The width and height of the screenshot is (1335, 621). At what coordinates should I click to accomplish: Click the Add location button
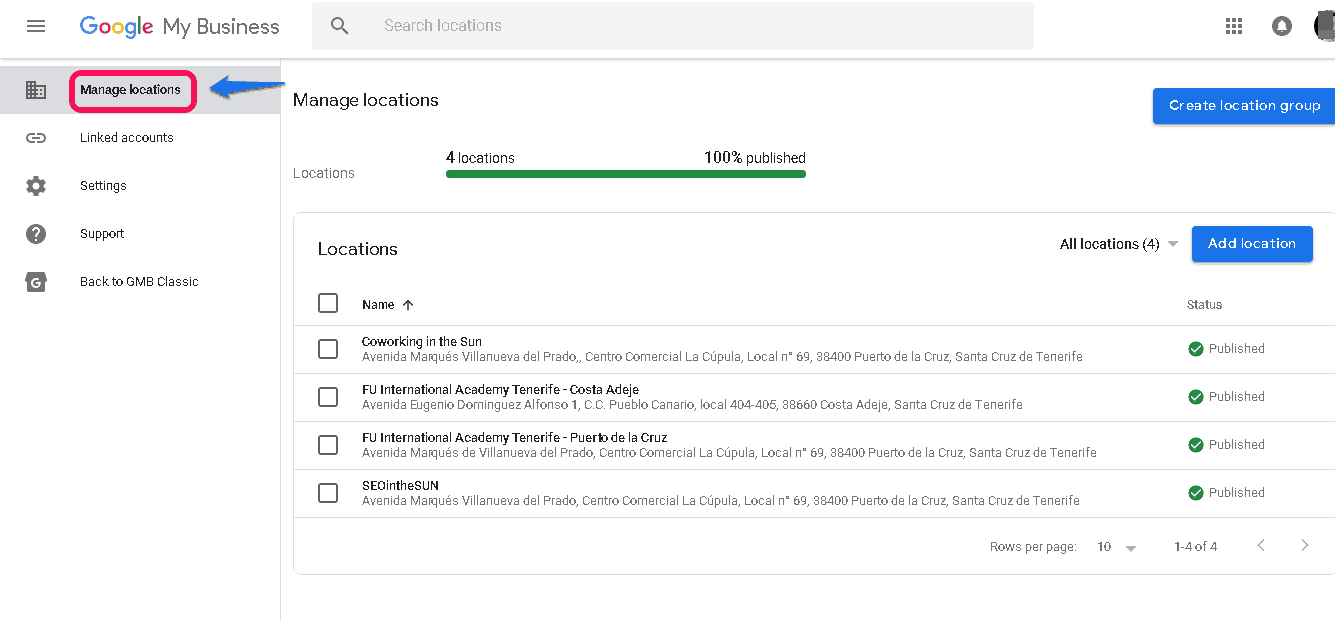pyautogui.click(x=1252, y=244)
